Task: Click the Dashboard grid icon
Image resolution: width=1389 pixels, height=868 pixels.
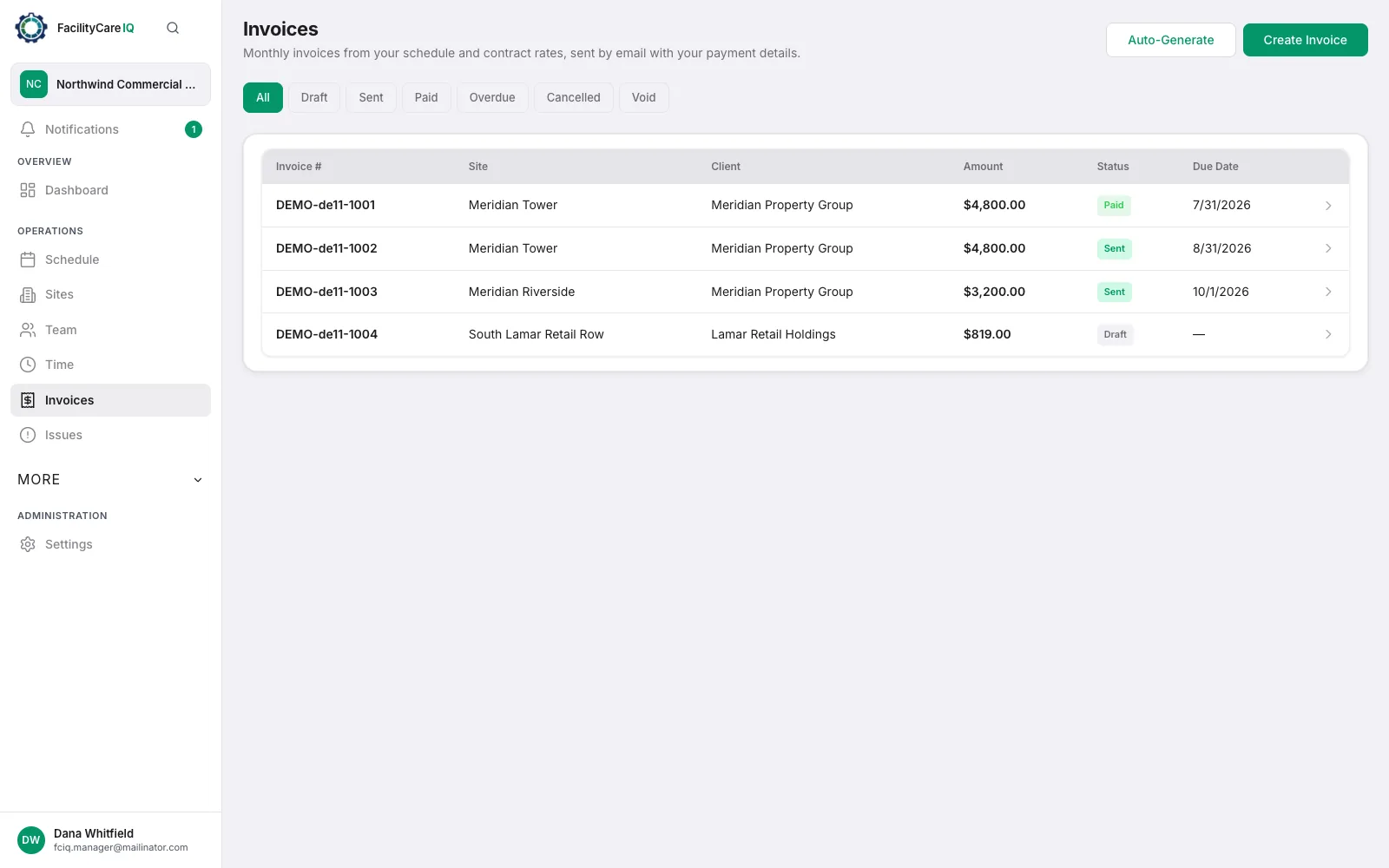Action: [x=28, y=190]
